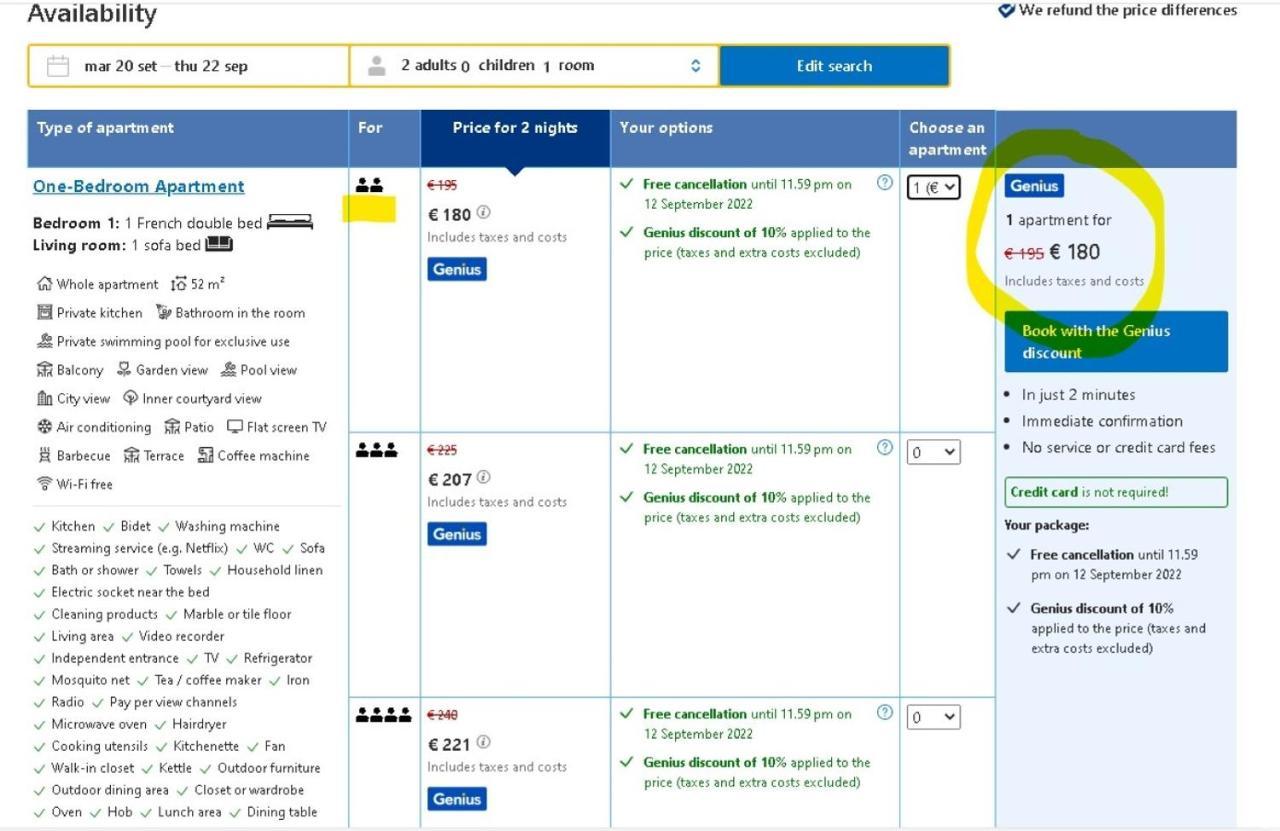Click the We refund the price differences text
The image size is (1280, 831).
[1128, 10]
